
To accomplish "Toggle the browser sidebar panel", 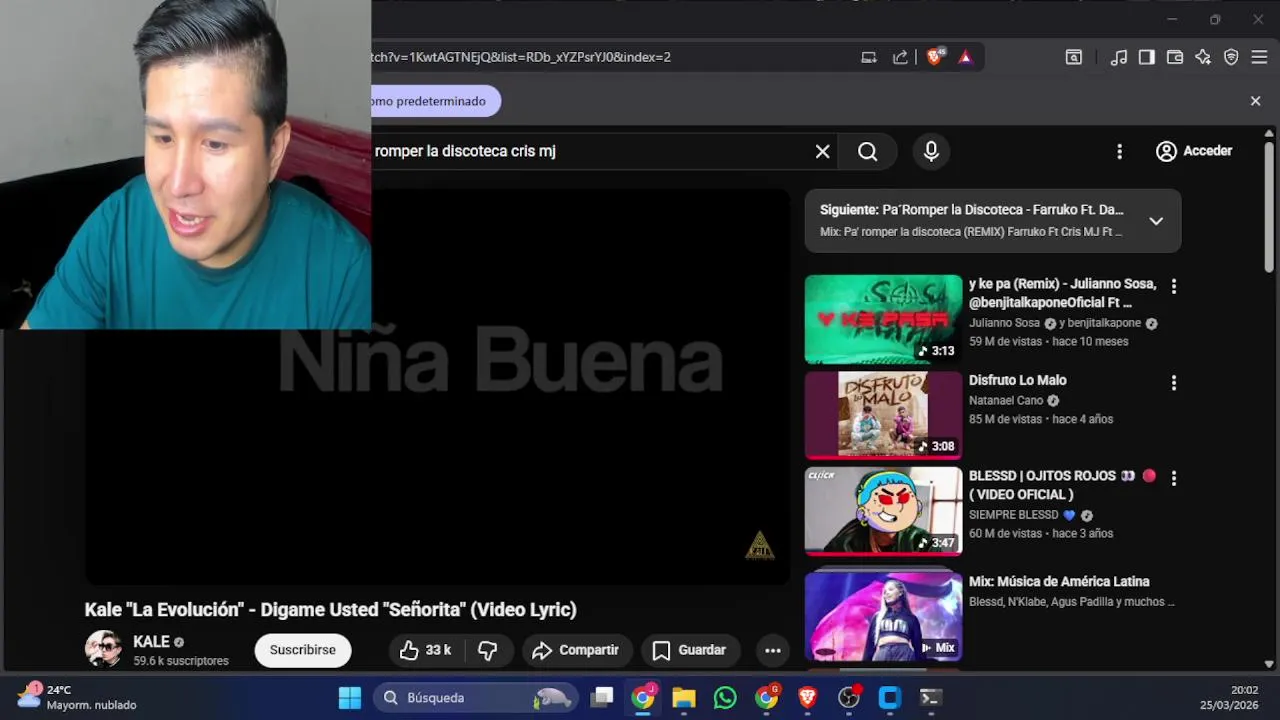I will coord(1147,57).
